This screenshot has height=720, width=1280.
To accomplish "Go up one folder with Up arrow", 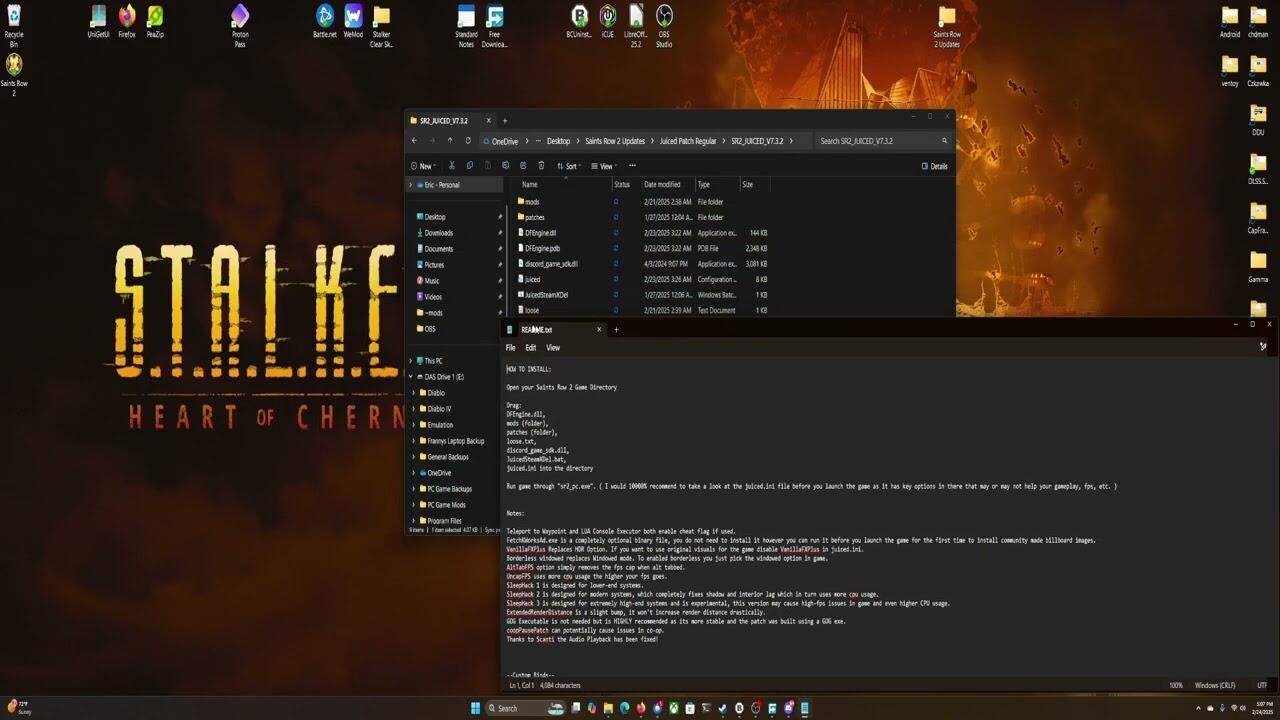I will [x=450, y=141].
